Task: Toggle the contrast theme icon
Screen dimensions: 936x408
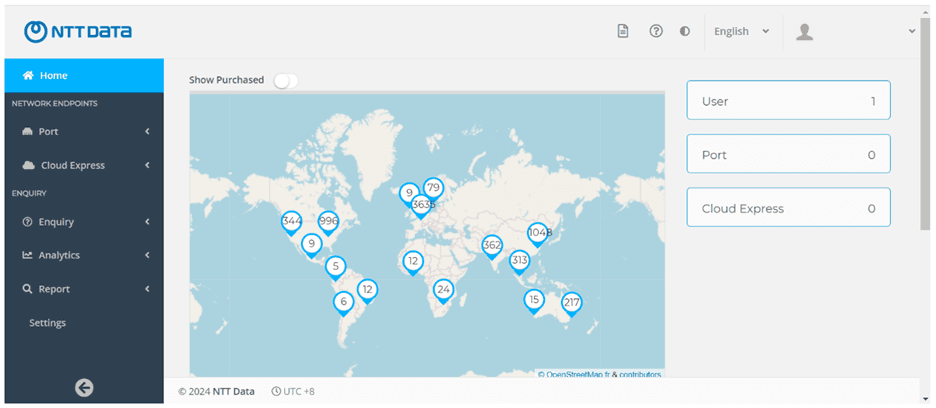Action: [x=685, y=32]
